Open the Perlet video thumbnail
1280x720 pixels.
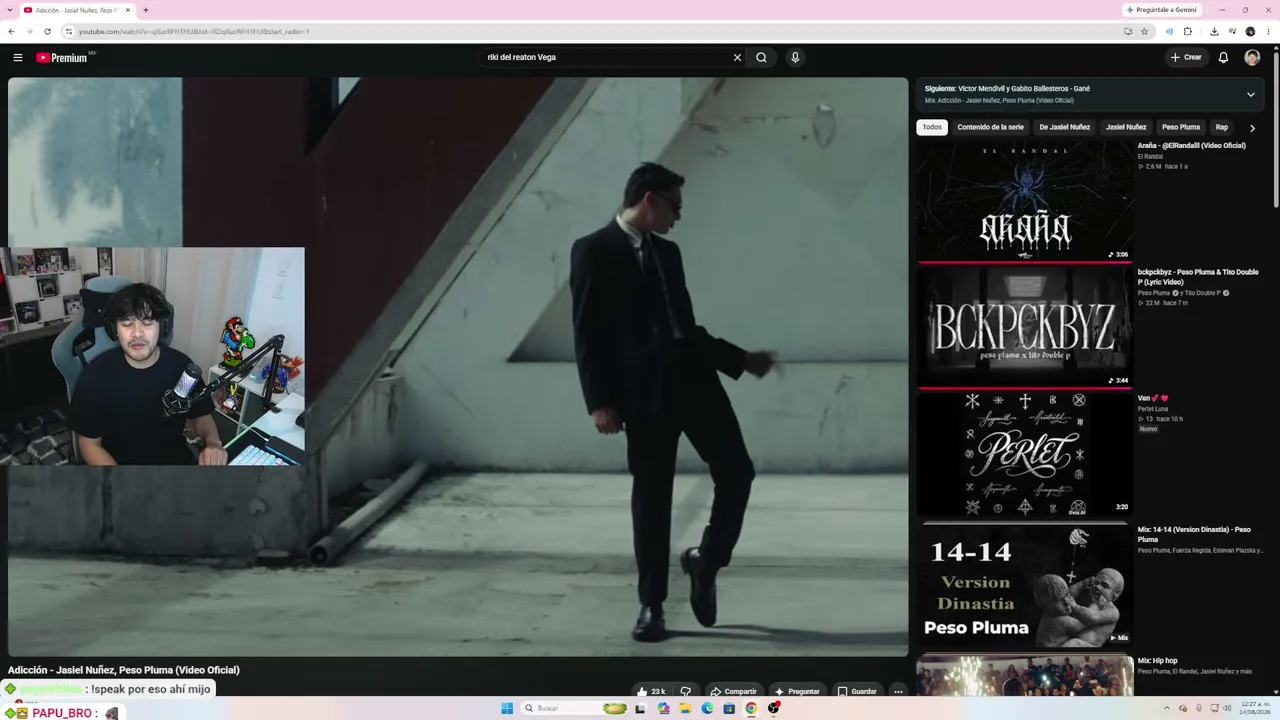coord(1025,454)
